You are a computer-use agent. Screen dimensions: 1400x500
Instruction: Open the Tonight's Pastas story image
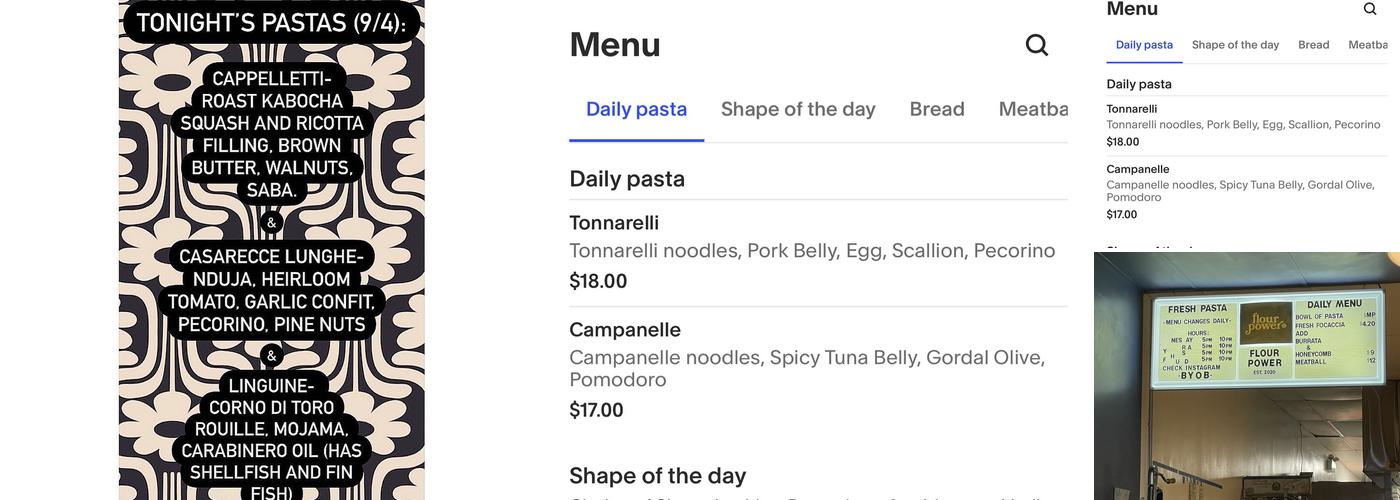[271, 250]
